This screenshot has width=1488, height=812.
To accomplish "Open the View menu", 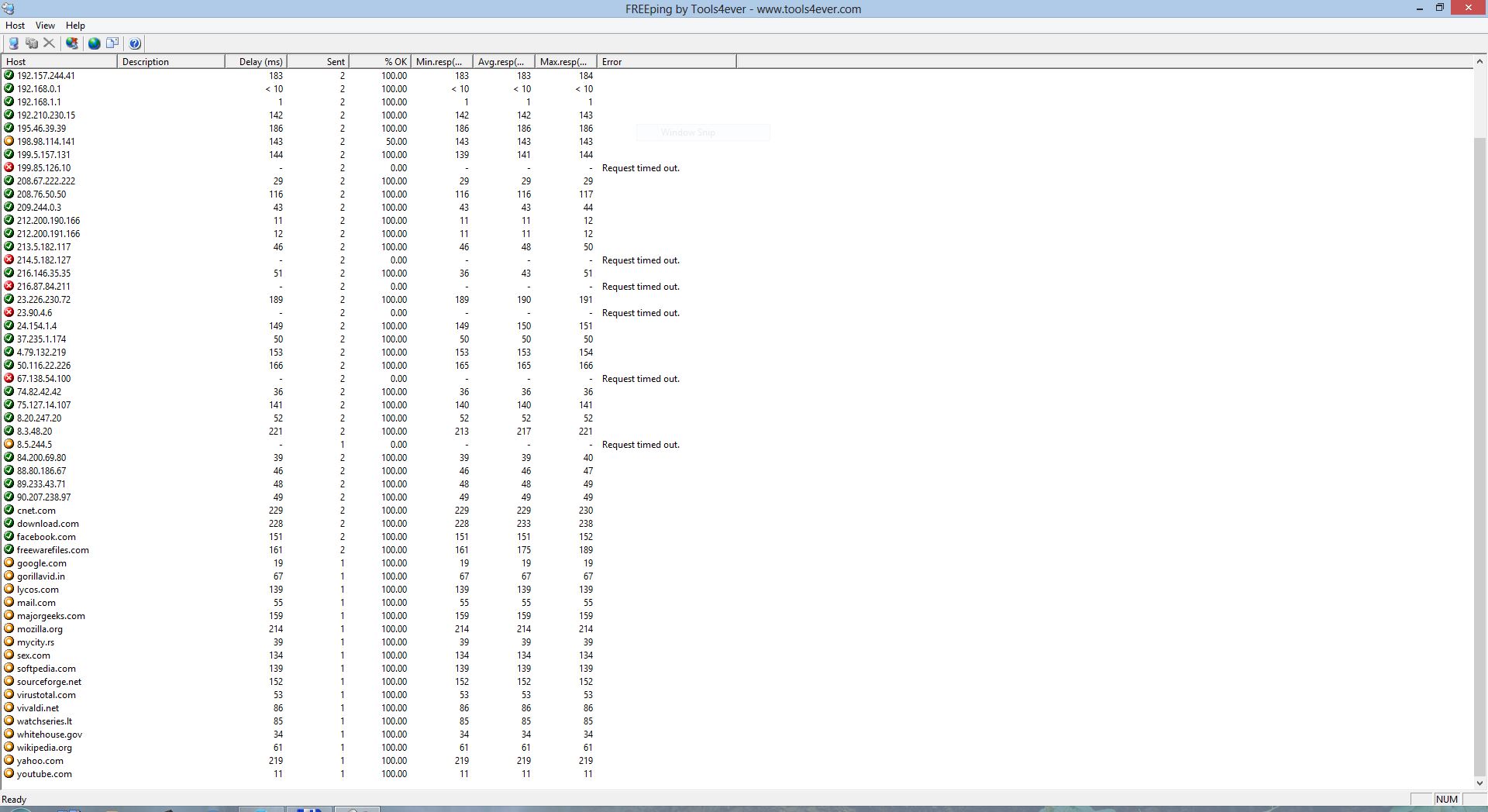I will [x=45, y=26].
